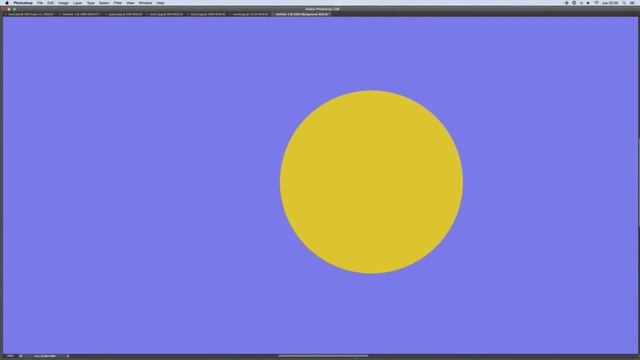
Task: Open the Image menu
Action: pyautogui.click(x=63, y=3)
